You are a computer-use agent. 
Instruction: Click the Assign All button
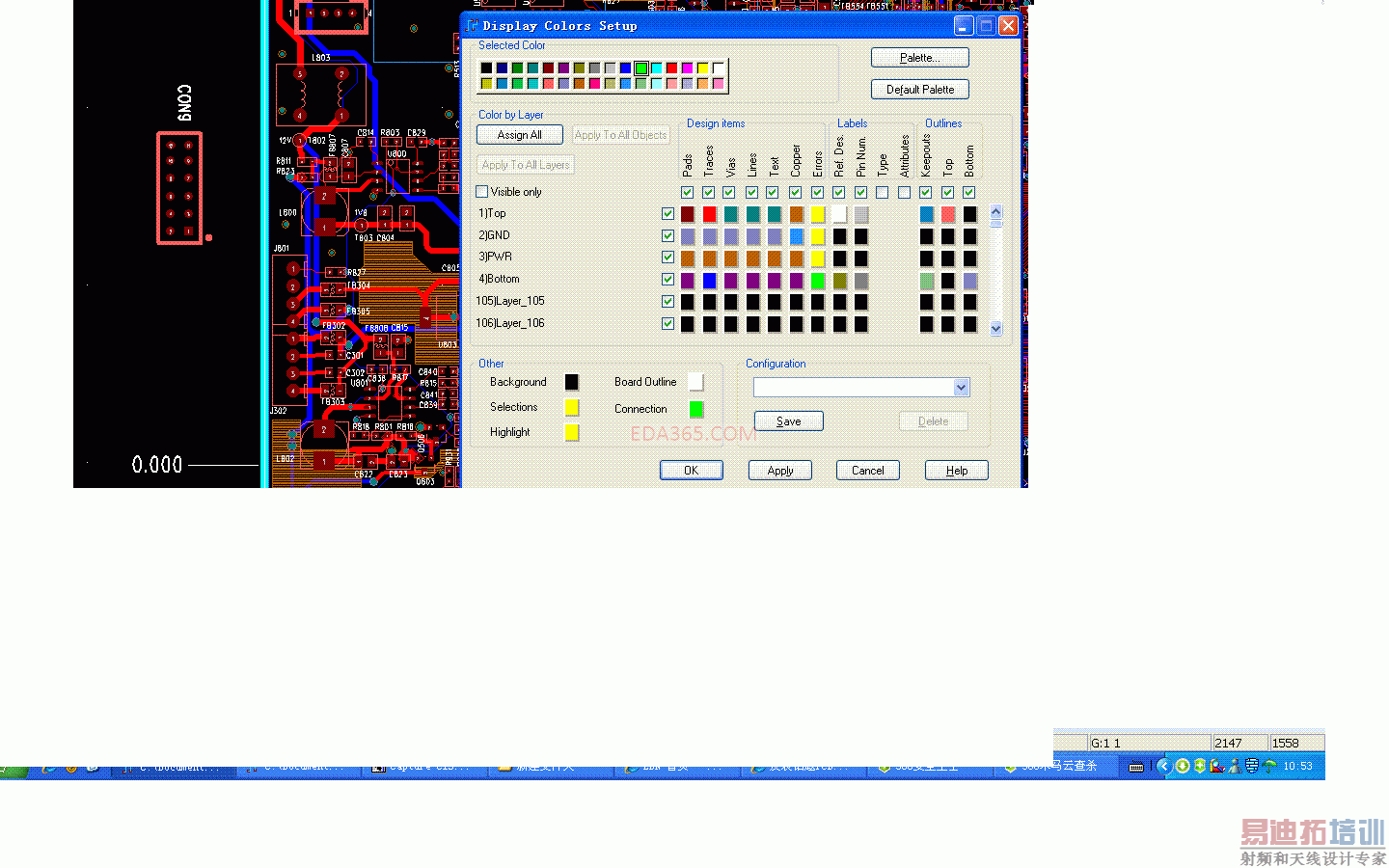tap(520, 135)
